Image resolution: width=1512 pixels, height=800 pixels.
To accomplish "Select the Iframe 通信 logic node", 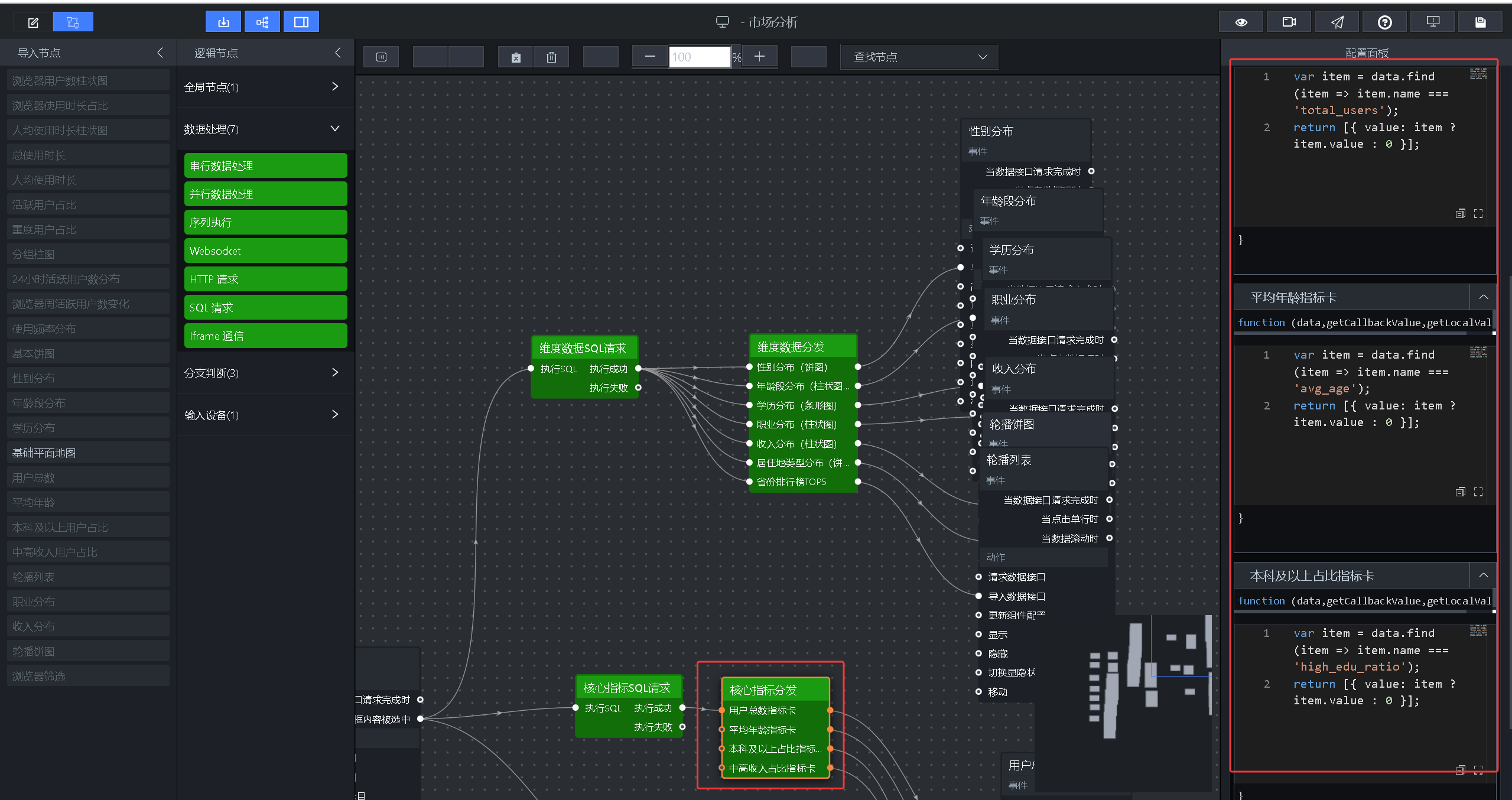I will 265,336.
